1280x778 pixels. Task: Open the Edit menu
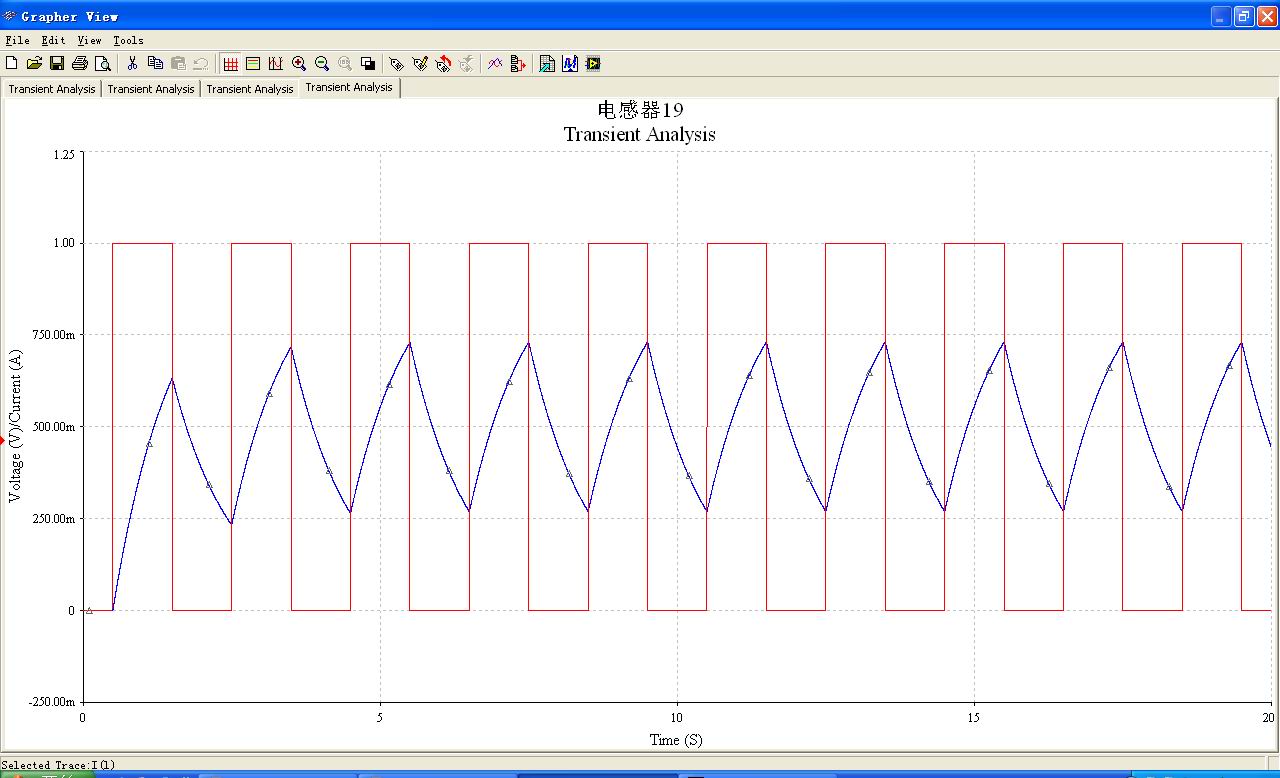pos(53,40)
